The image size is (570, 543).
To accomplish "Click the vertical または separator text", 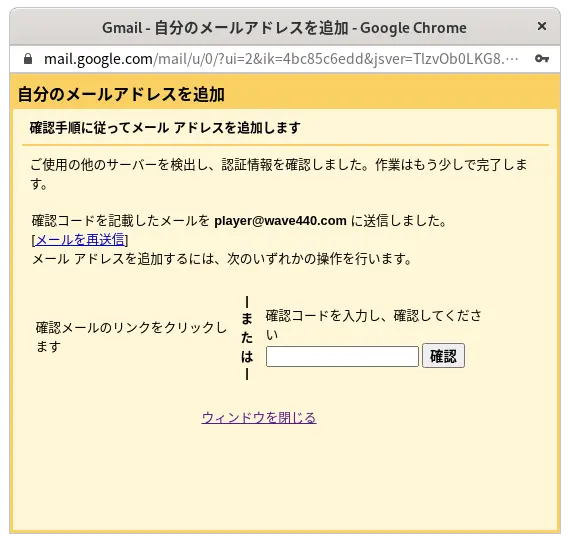I will [247, 338].
